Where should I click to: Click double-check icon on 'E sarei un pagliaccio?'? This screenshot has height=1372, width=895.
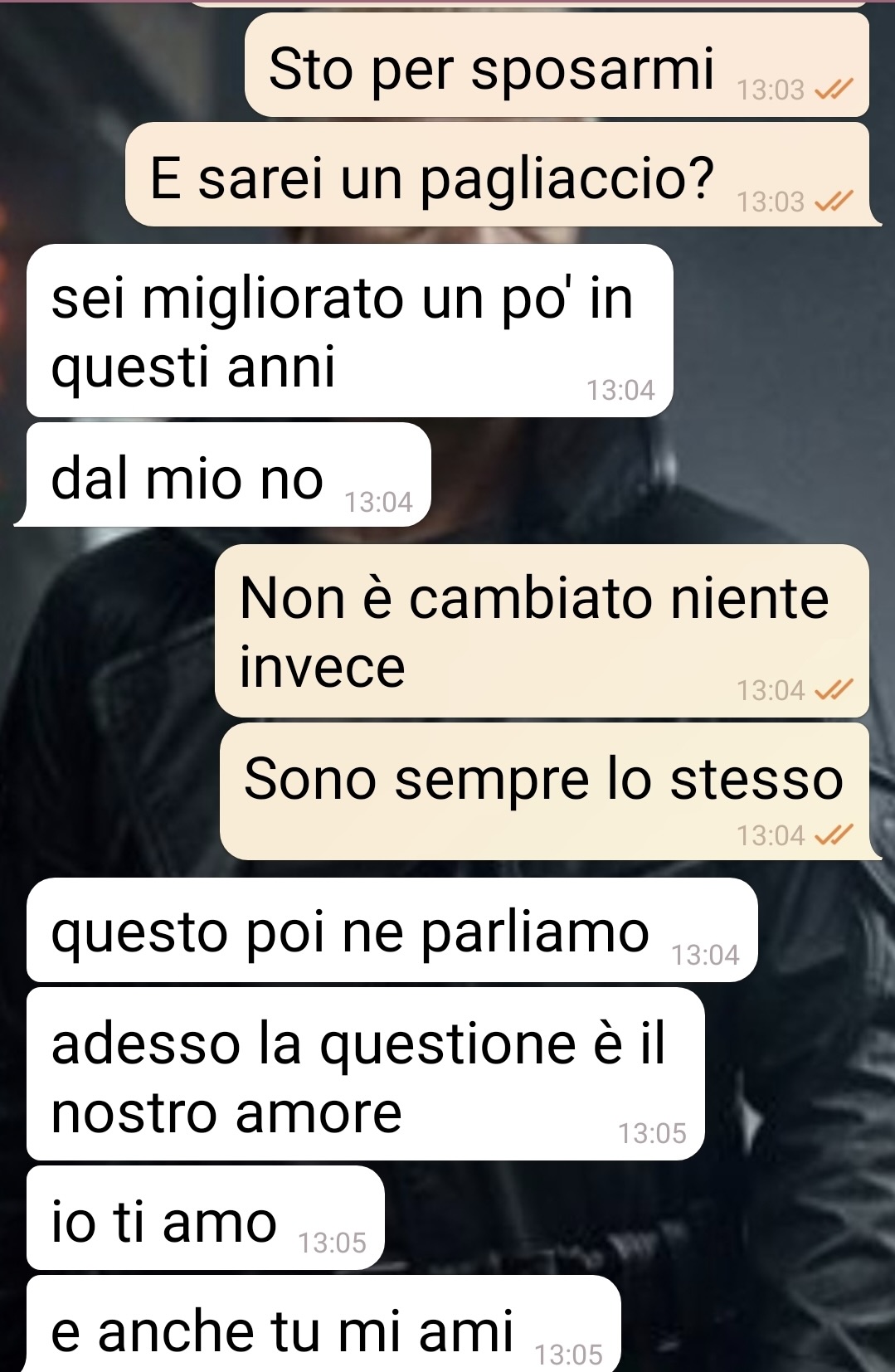click(x=834, y=202)
